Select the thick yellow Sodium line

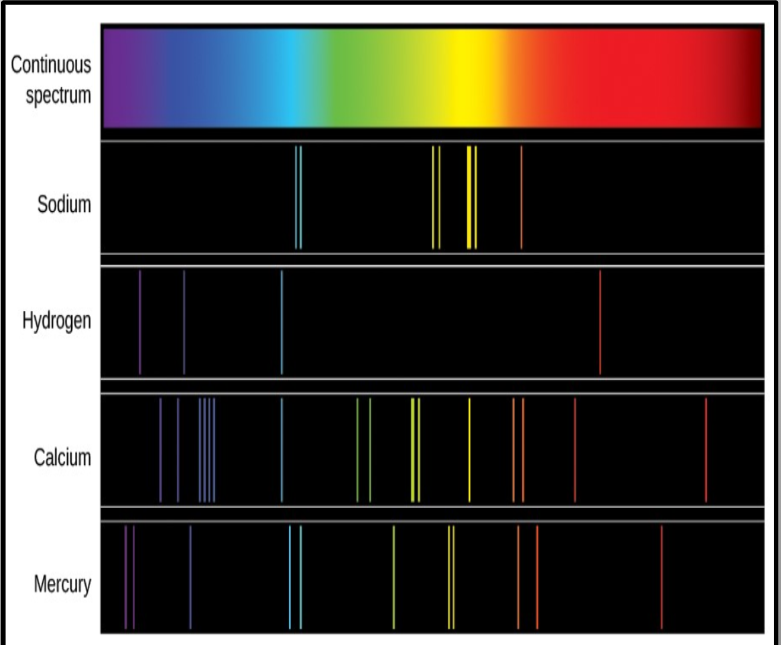coord(469,197)
